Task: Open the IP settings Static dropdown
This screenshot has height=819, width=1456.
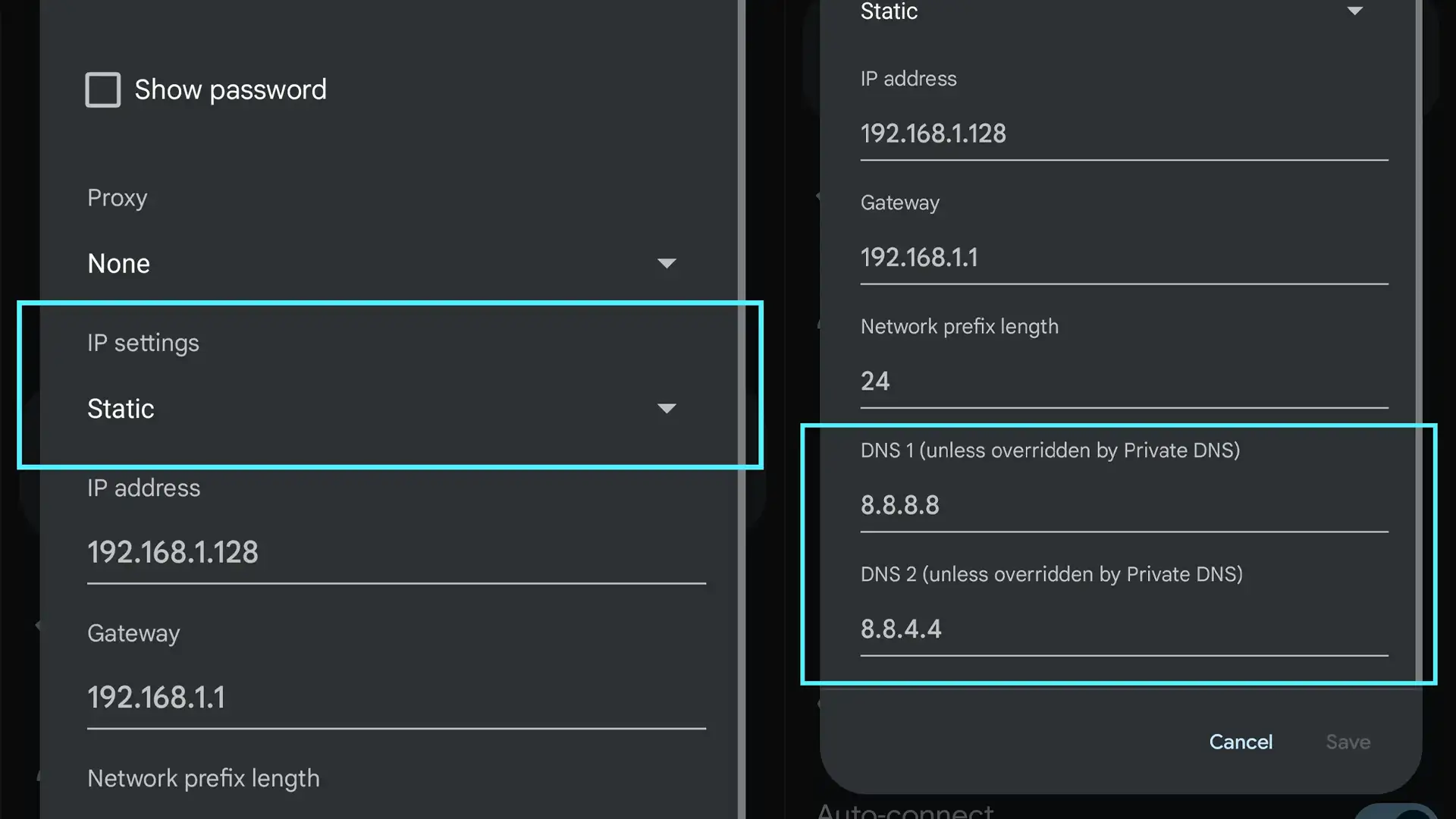Action: (379, 409)
